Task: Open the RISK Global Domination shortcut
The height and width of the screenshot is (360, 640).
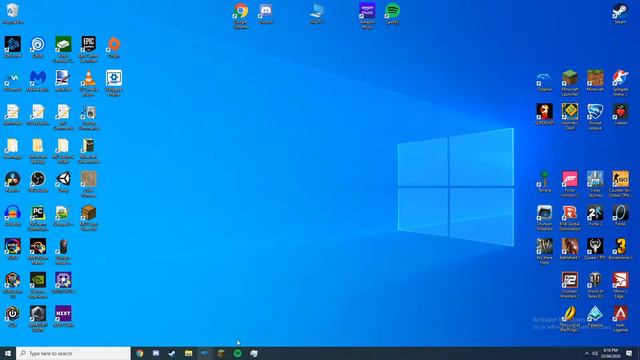Action: point(570,218)
